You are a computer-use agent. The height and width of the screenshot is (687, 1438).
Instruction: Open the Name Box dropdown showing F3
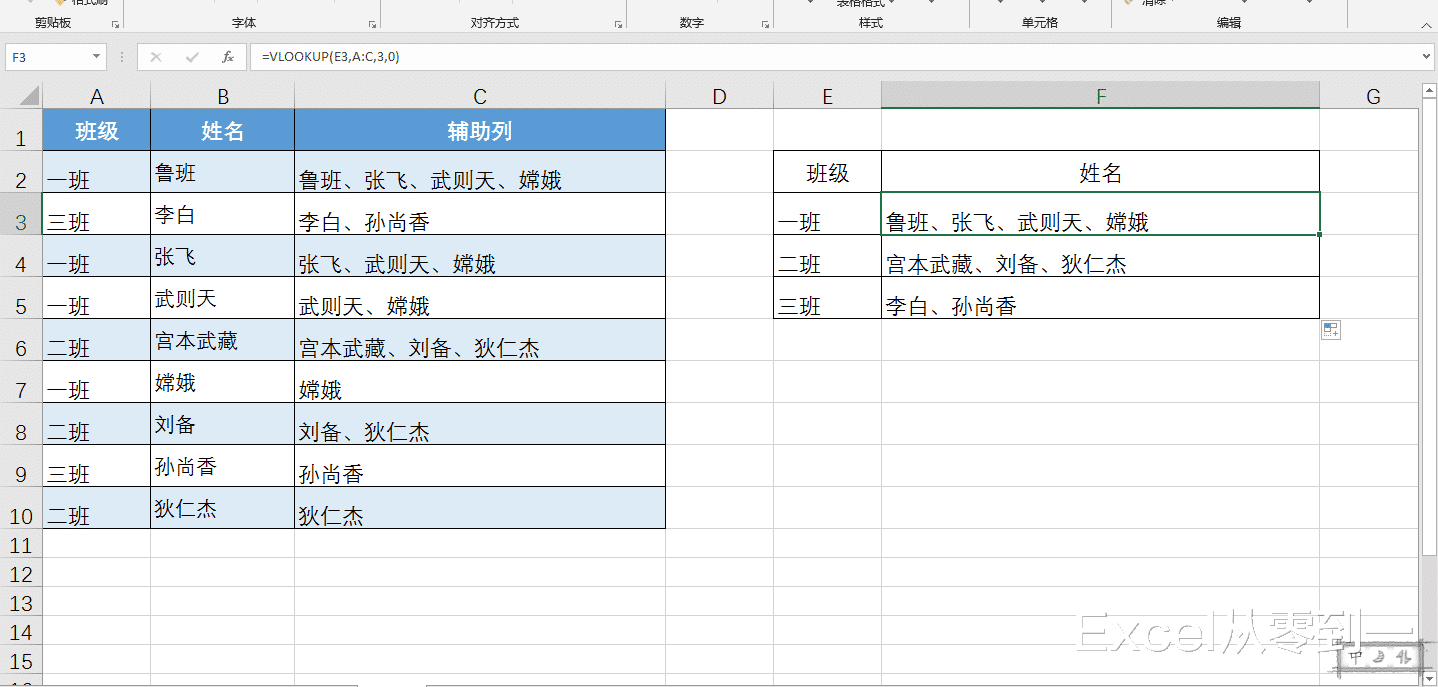coord(96,57)
